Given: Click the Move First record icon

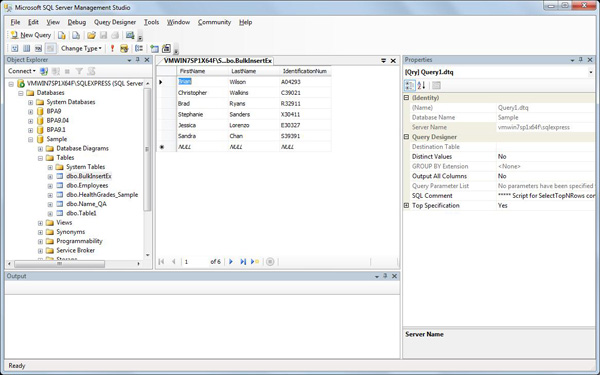Looking at the screenshot, I should coord(161,262).
